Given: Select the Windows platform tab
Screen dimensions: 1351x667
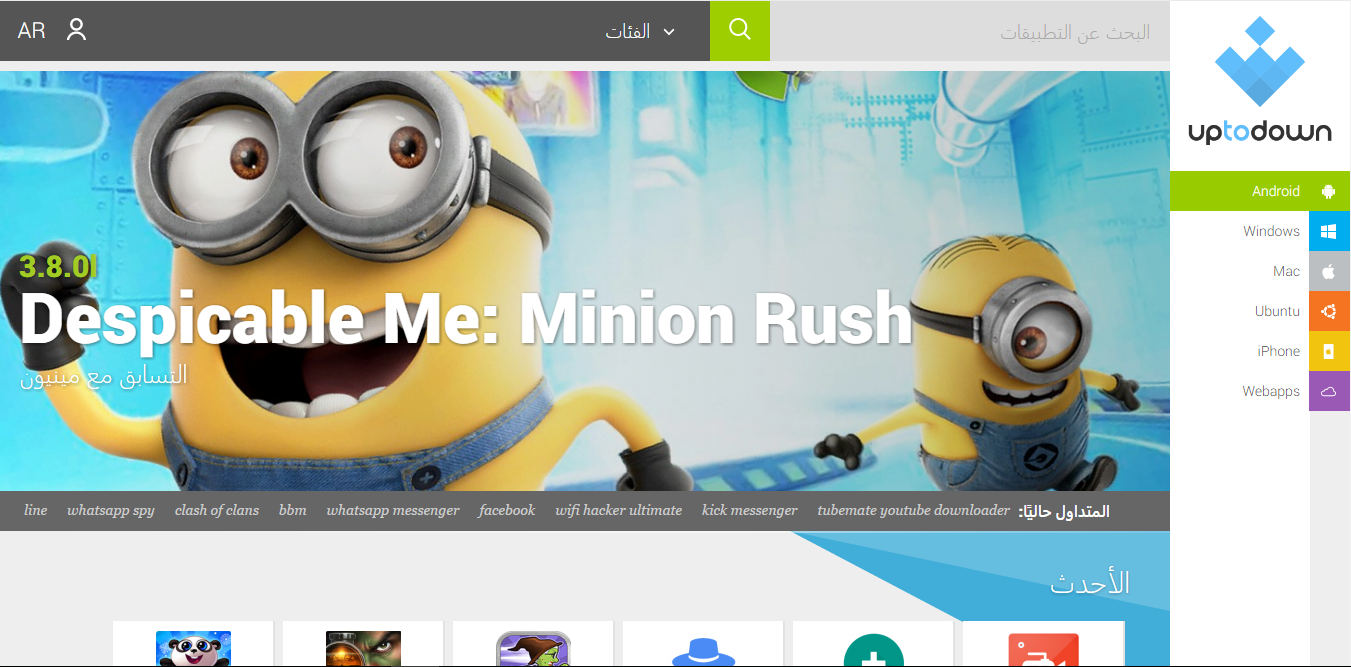Looking at the screenshot, I should pos(1260,231).
